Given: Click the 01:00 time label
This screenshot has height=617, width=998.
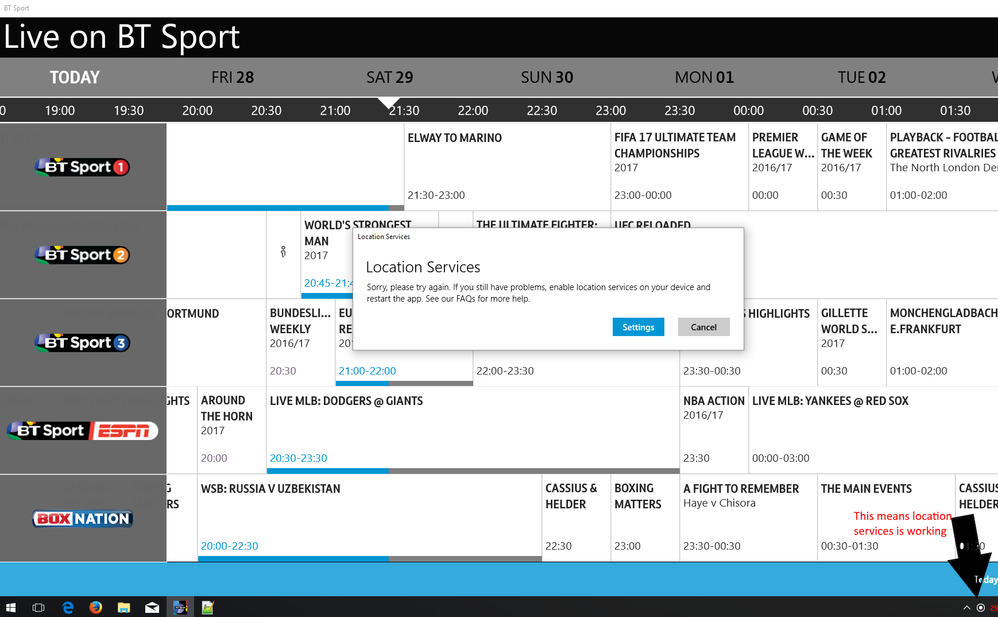Looking at the screenshot, I should click(x=886, y=110).
